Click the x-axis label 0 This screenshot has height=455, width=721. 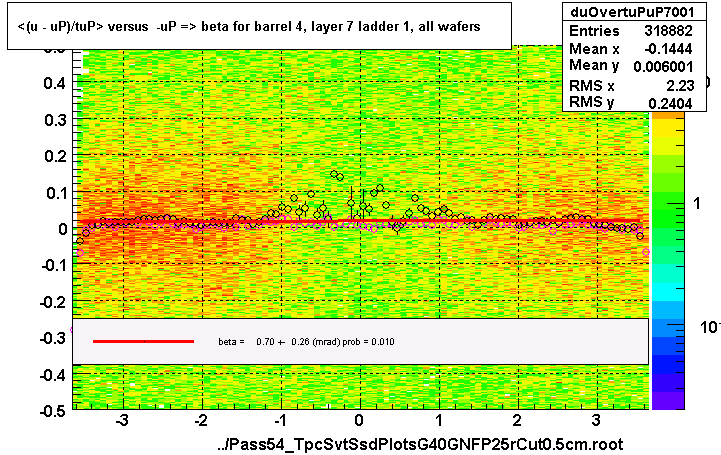coord(359,420)
